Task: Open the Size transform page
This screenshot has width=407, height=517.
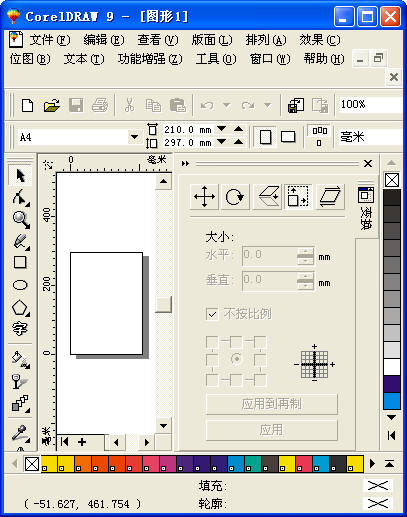Action: (298, 197)
